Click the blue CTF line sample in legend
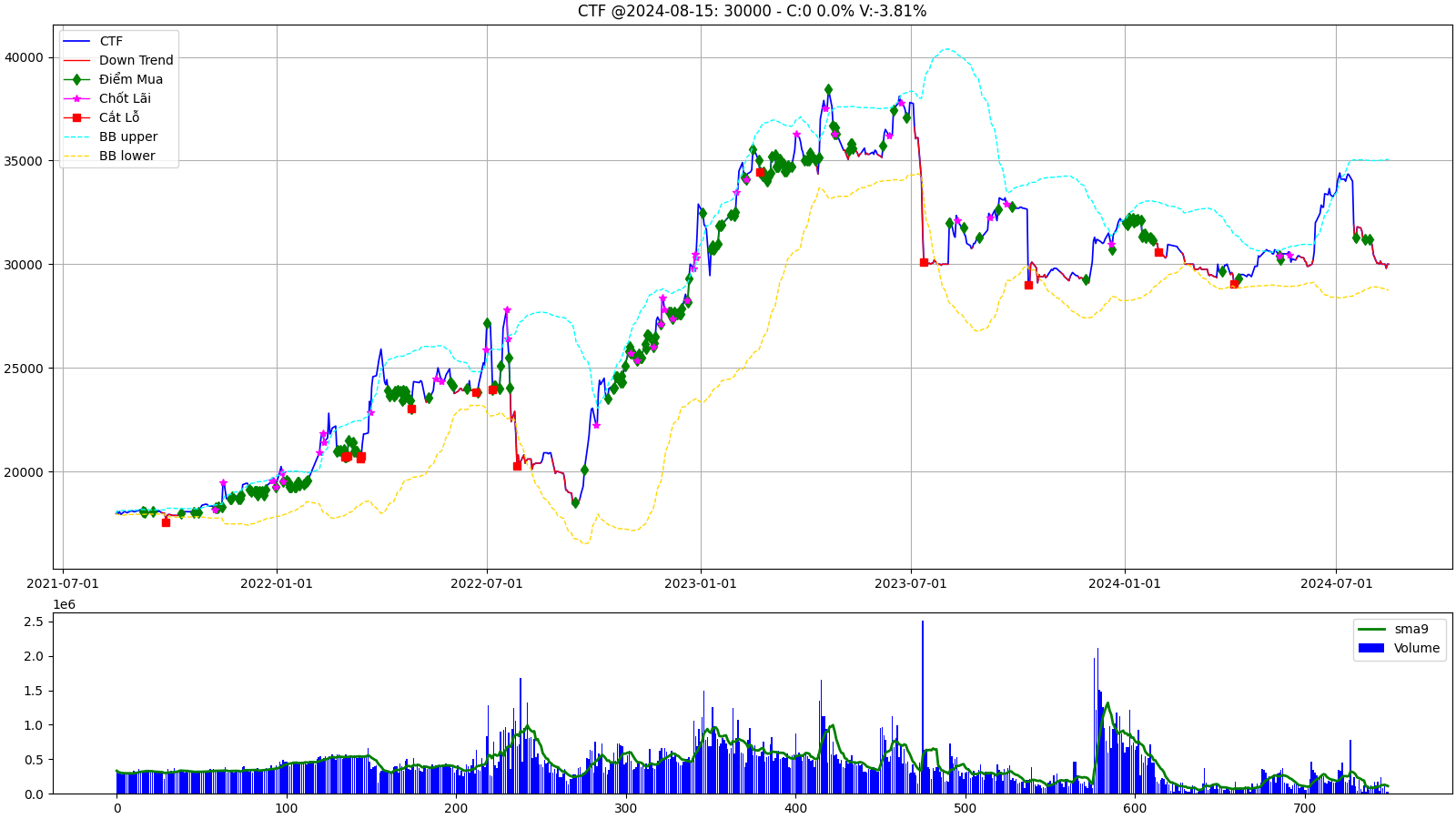Viewport: 1456px width, 819px height. tap(76, 41)
